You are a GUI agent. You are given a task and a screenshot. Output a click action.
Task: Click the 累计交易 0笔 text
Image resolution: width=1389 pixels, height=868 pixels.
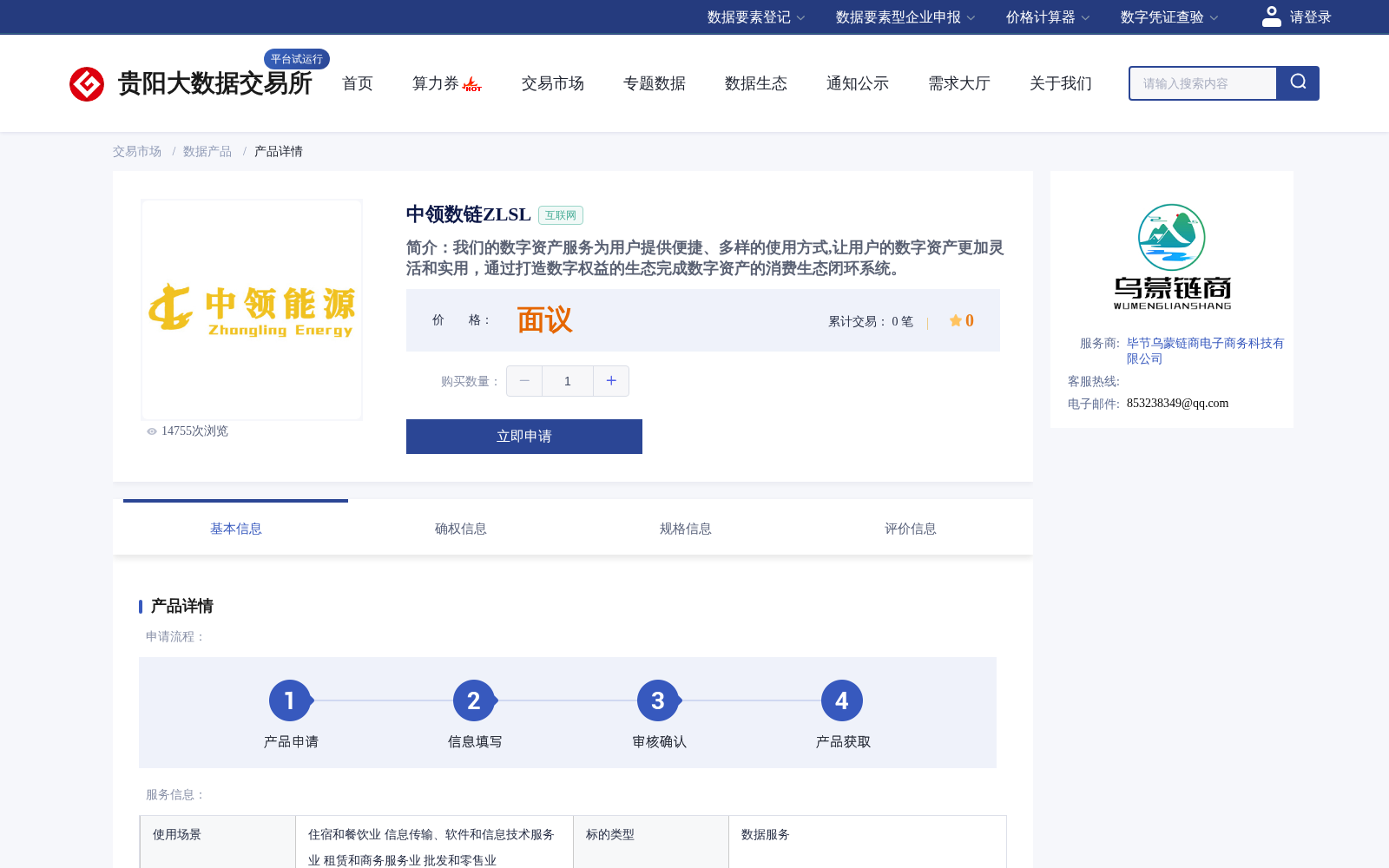[871, 321]
